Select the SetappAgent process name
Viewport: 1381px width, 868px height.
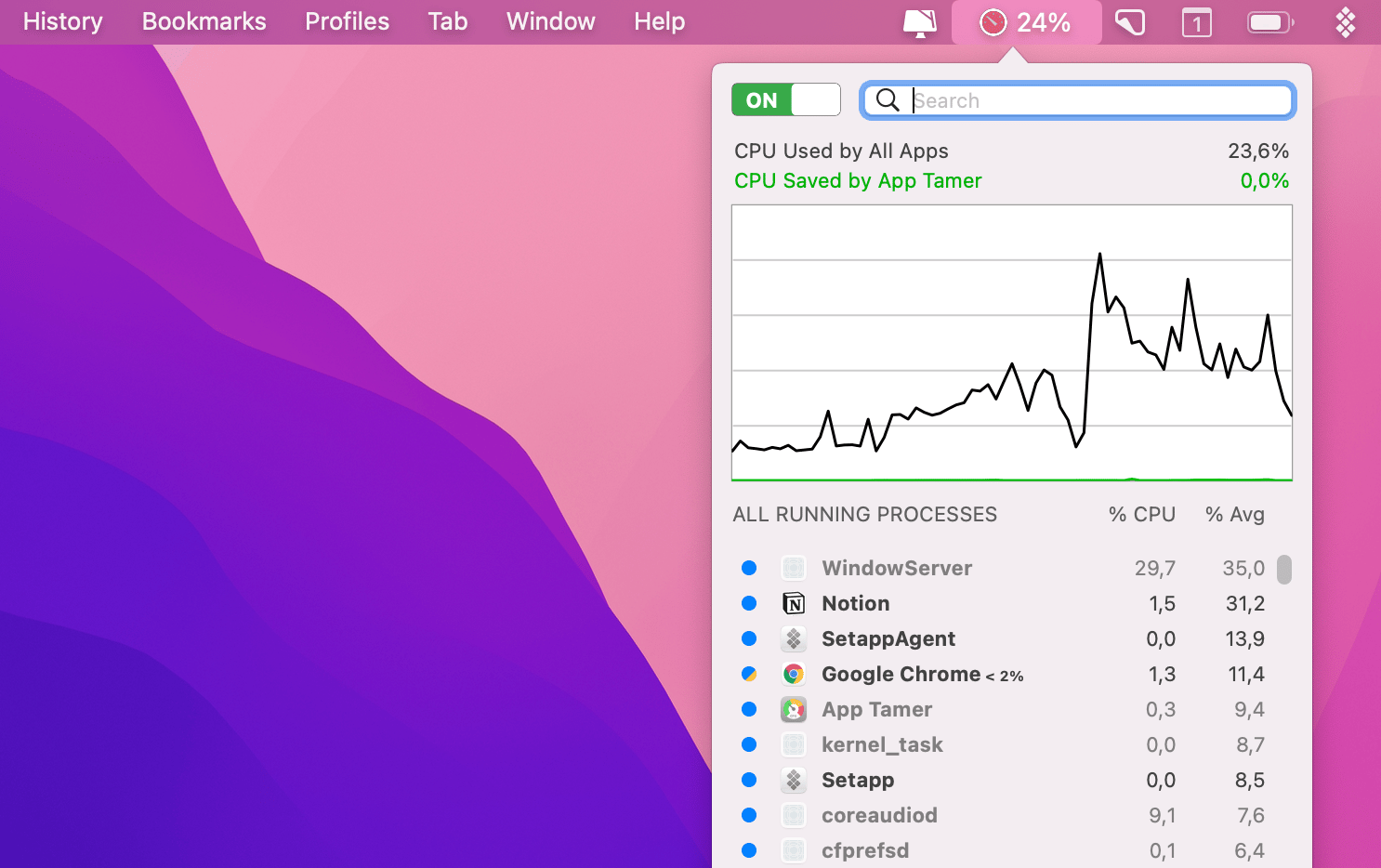[x=888, y=638]
